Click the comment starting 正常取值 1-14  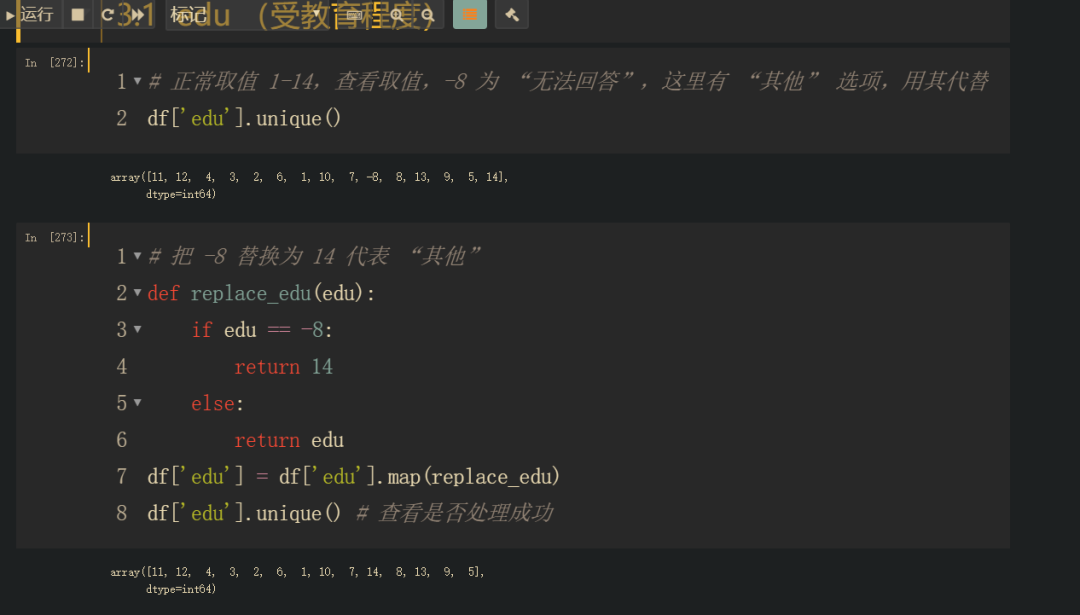569,81
